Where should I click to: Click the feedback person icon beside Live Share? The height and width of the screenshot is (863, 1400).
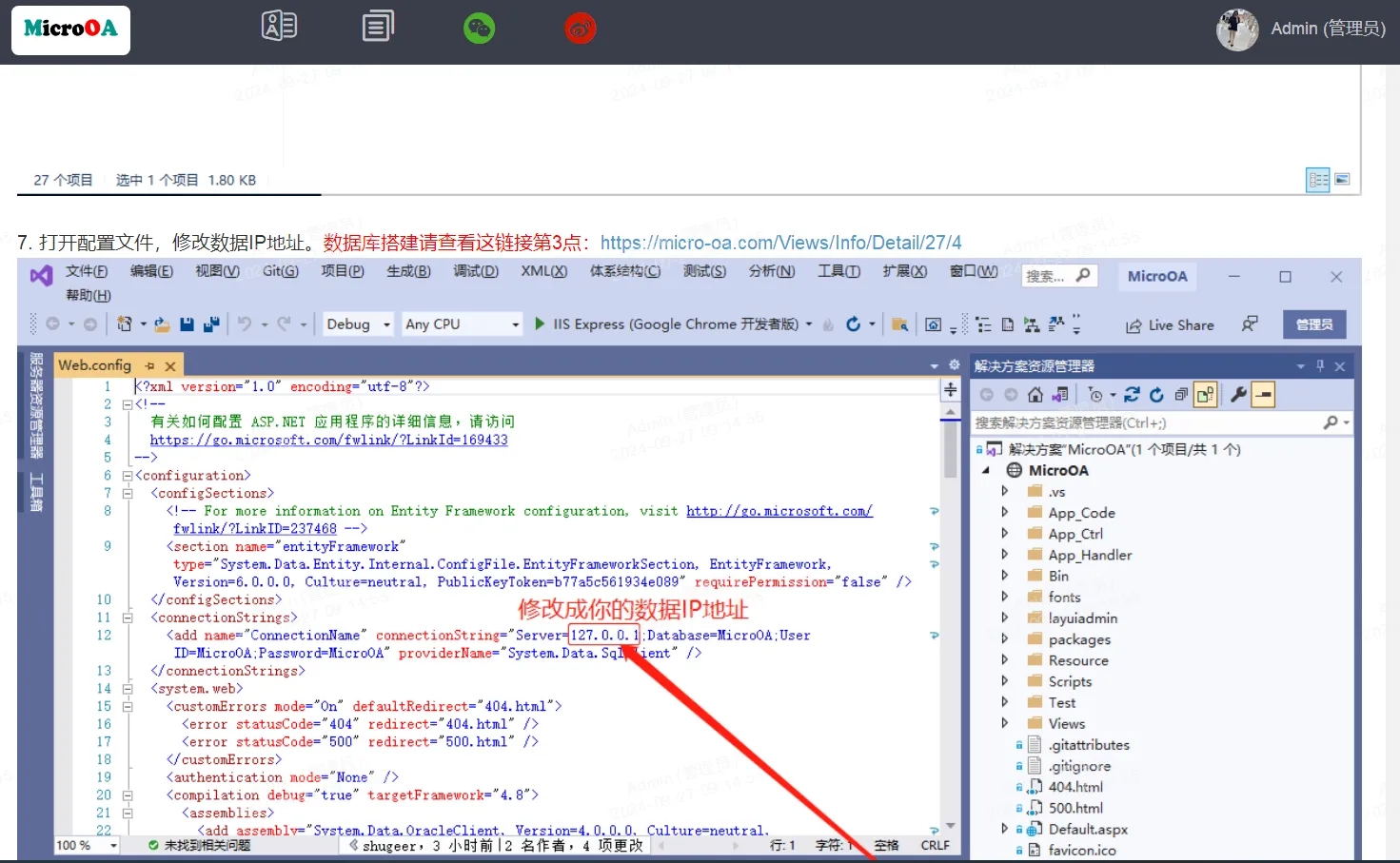point(1250,324)
